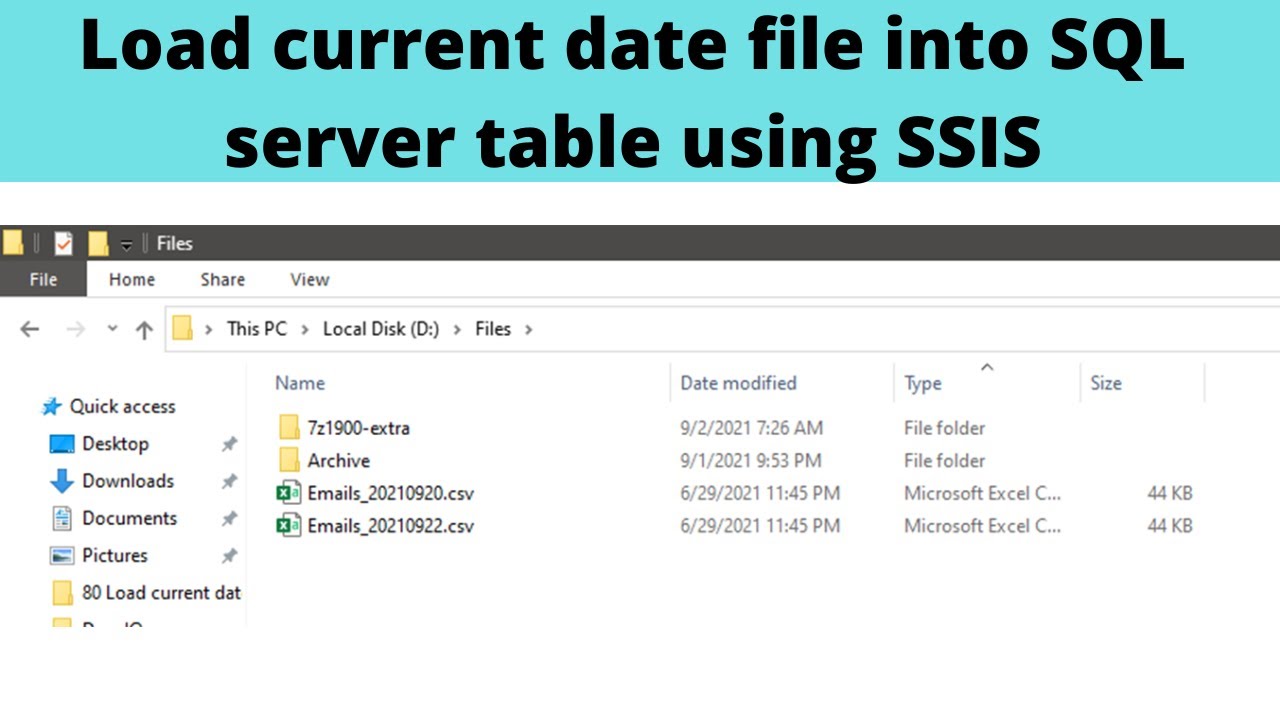Click the 44 KB size of Emails_20210920.csv
This screenshot has height=720, width=1280.
tap(1170, 493)
